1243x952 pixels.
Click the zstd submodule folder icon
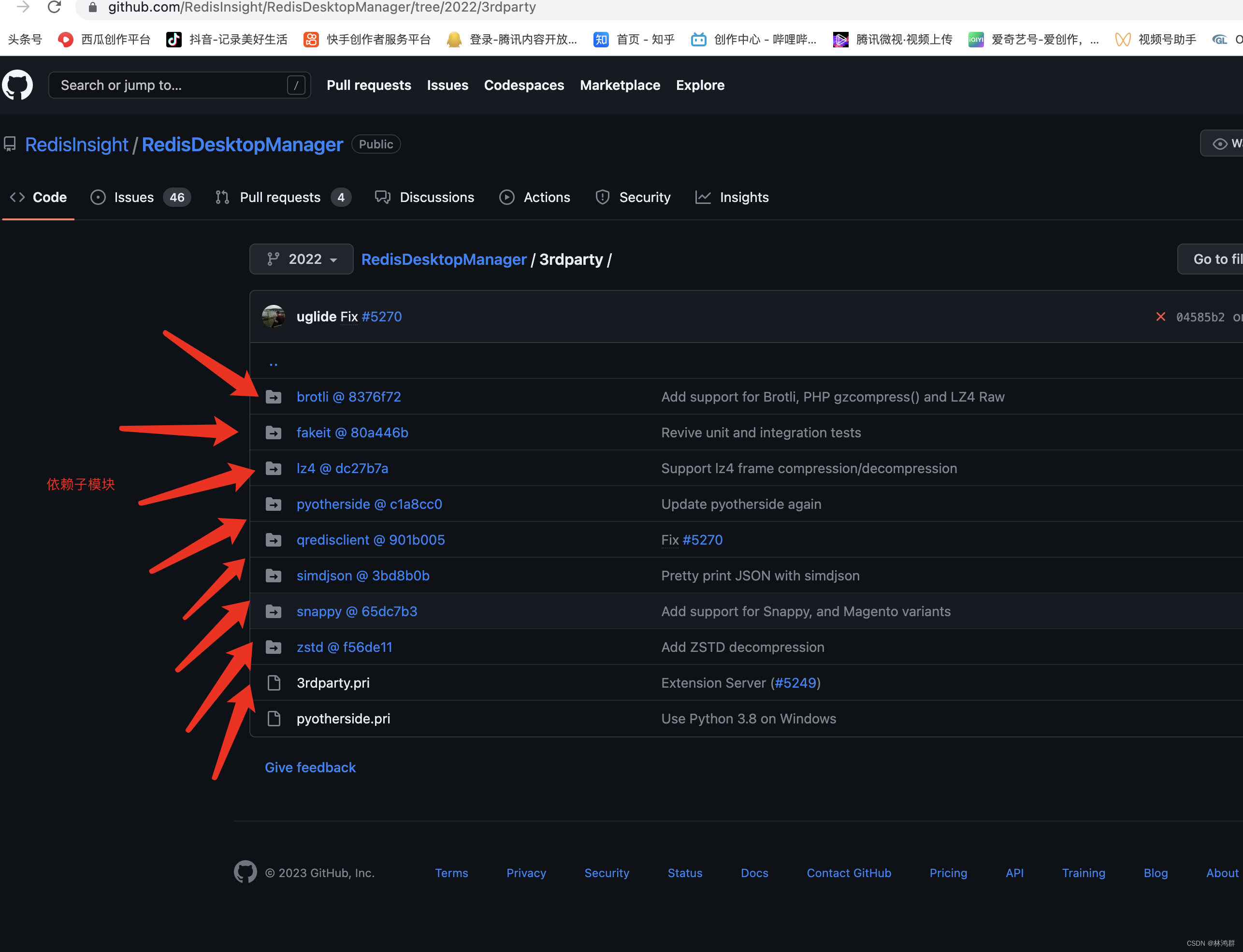(x=274, y=647)
